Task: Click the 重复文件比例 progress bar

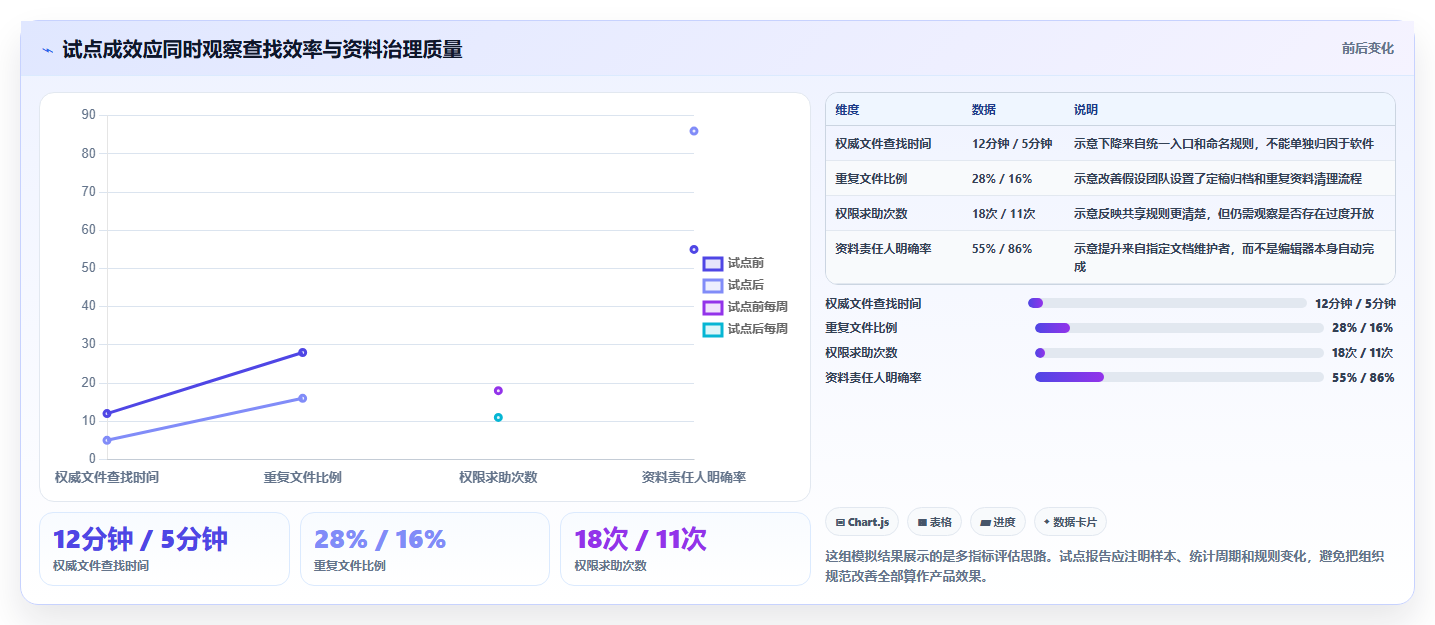Action: [x=1179, y=328]
